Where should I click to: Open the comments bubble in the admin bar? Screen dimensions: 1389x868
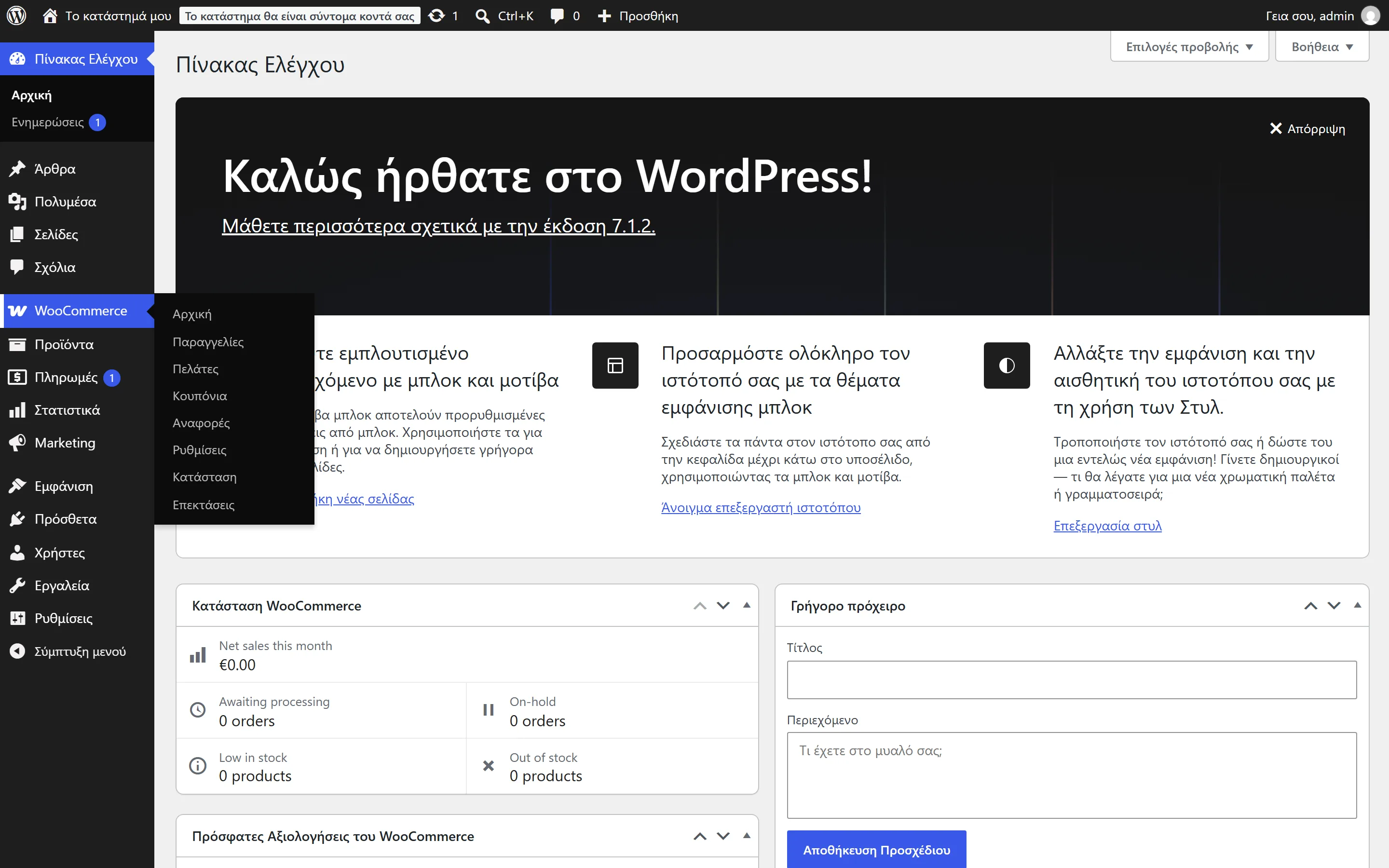click(x=557, y=15)
